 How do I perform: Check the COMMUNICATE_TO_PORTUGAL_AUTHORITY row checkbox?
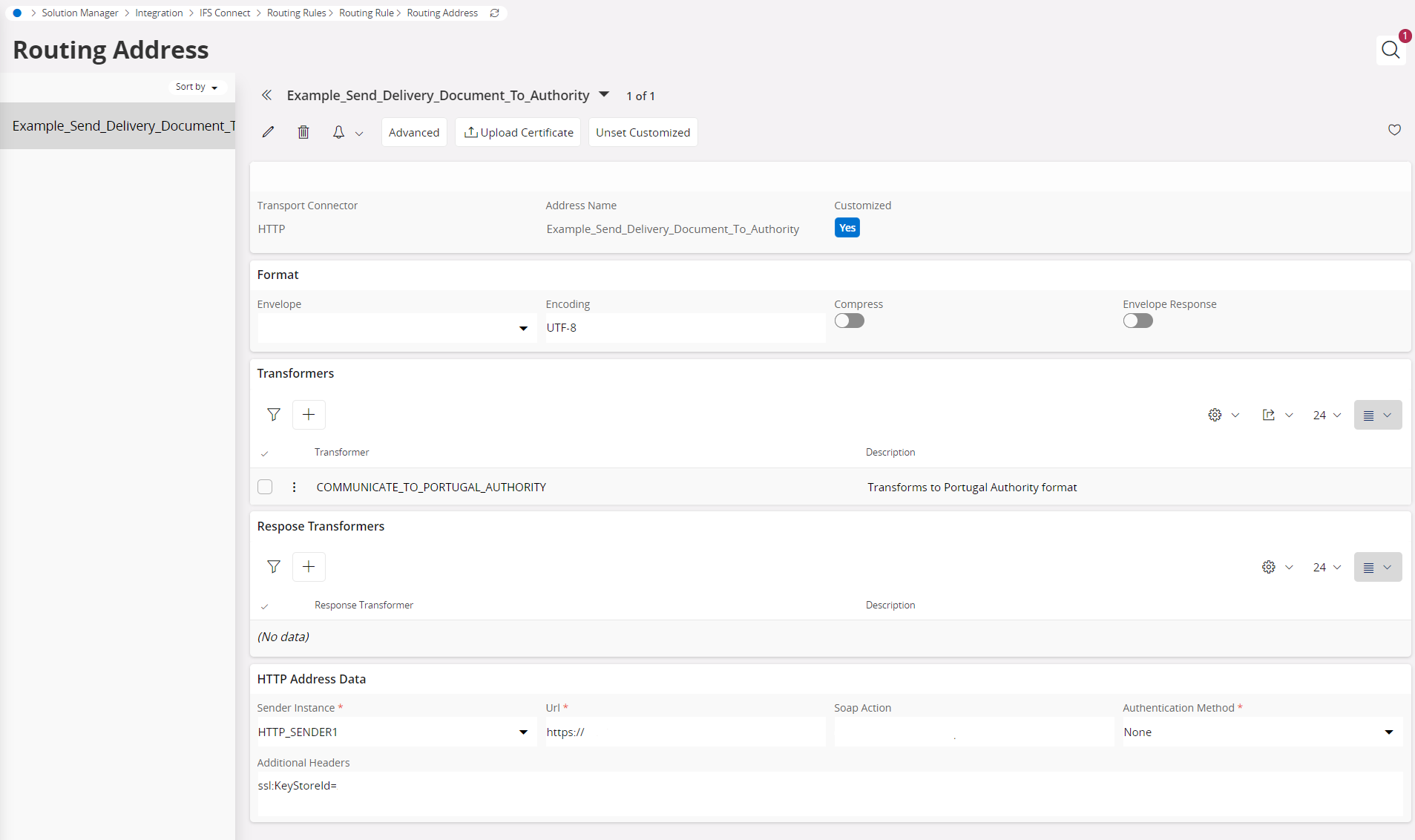265,487
